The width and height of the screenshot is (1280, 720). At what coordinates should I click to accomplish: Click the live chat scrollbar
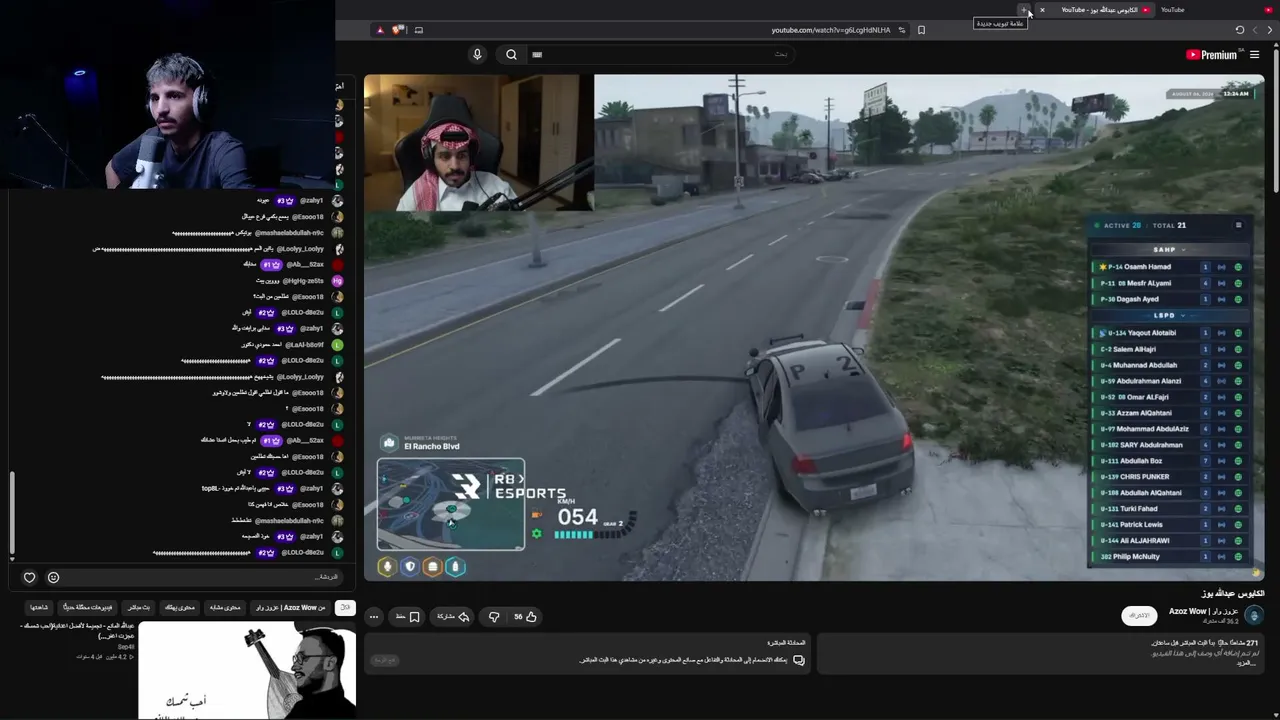pos(12,515)
